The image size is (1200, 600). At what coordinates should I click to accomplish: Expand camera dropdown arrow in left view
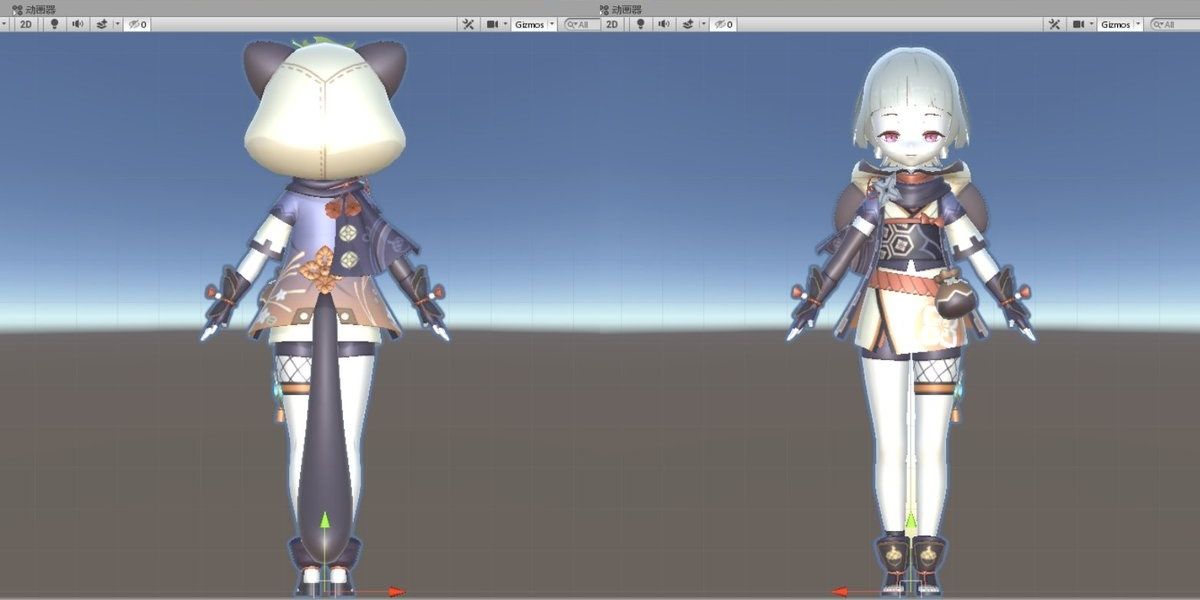[x=505, y=24]
